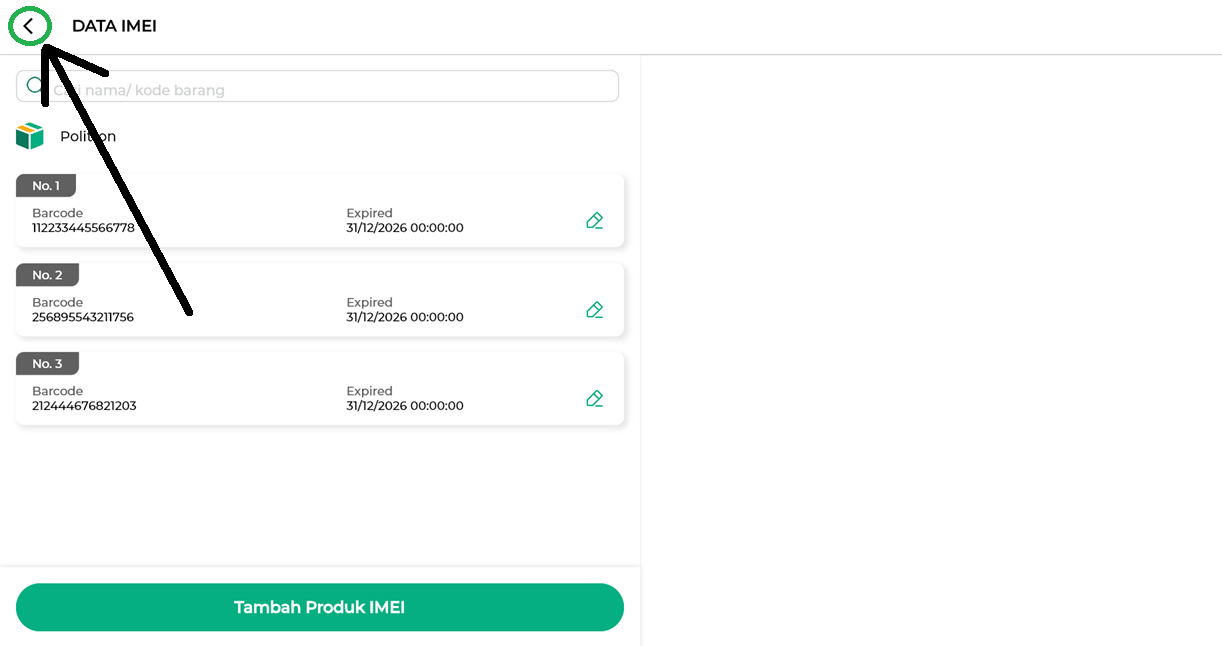Click the expired date of entry No. 2

405,317
